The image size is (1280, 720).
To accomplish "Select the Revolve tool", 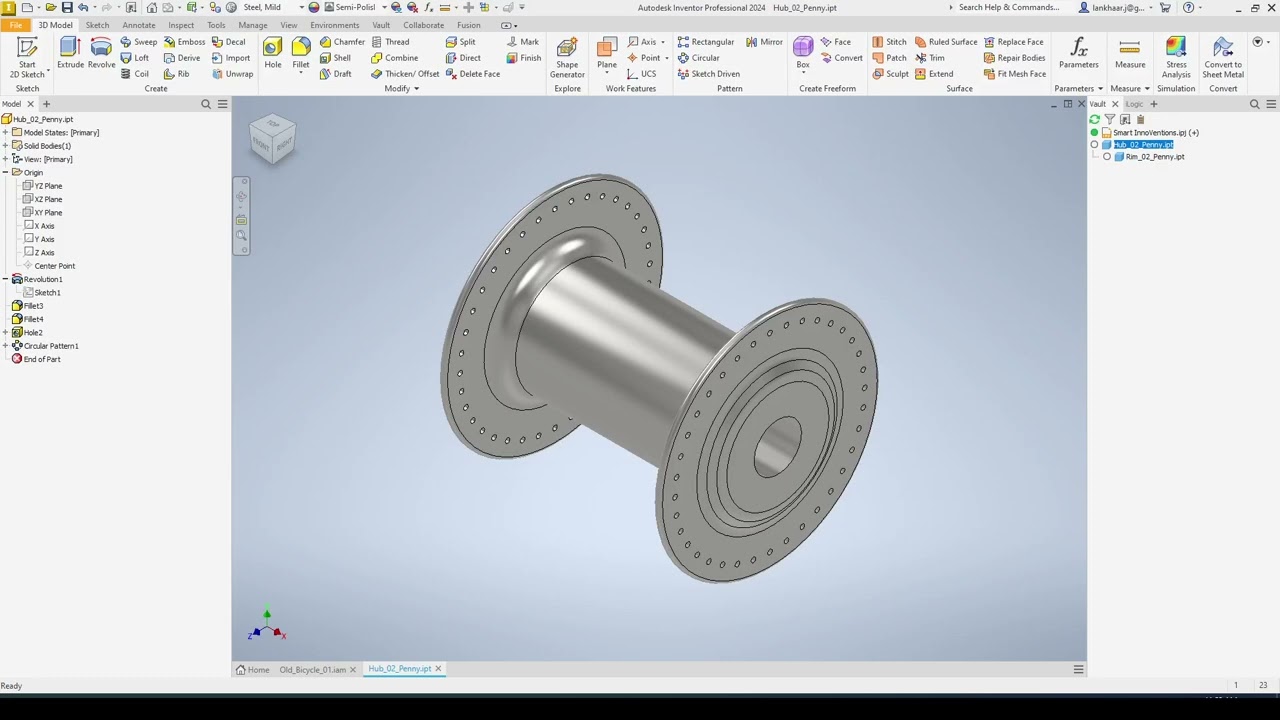I will point(101,54).
